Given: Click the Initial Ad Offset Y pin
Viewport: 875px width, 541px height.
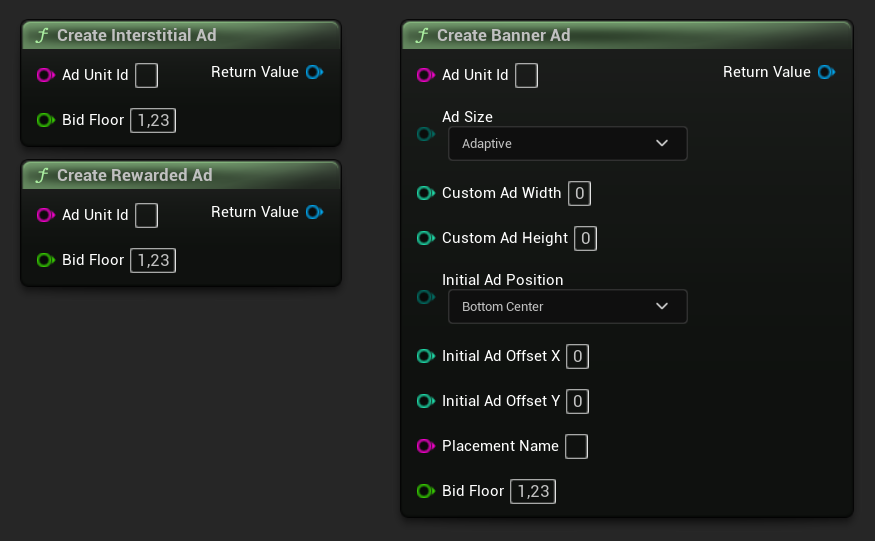Looking at the screenshot, I should (x=425, y=401).
